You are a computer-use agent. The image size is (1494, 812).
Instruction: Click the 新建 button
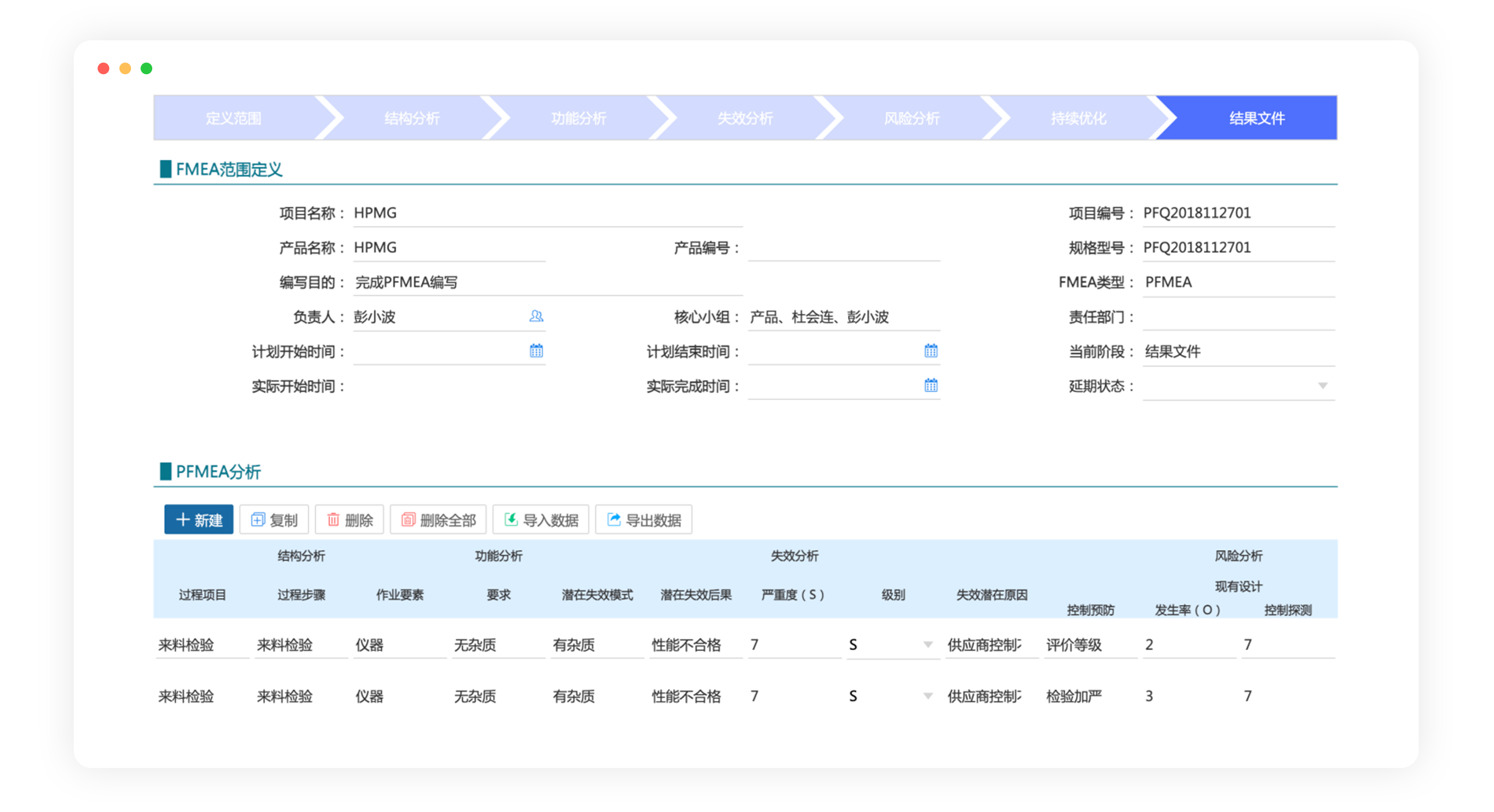(198, 519)
